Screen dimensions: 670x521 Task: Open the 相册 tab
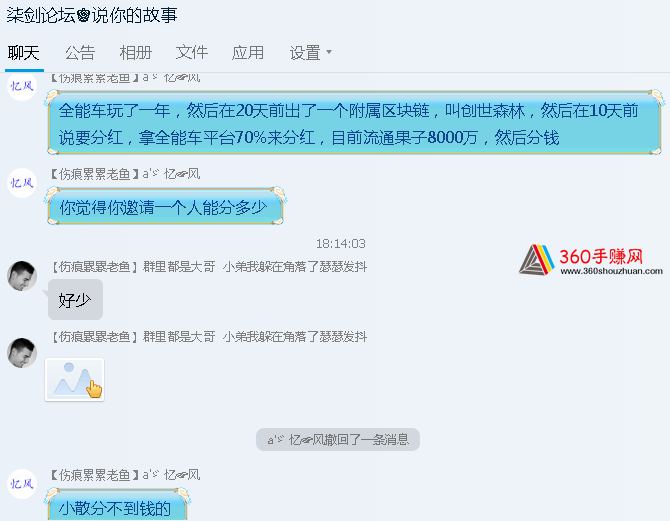[135, 53]
